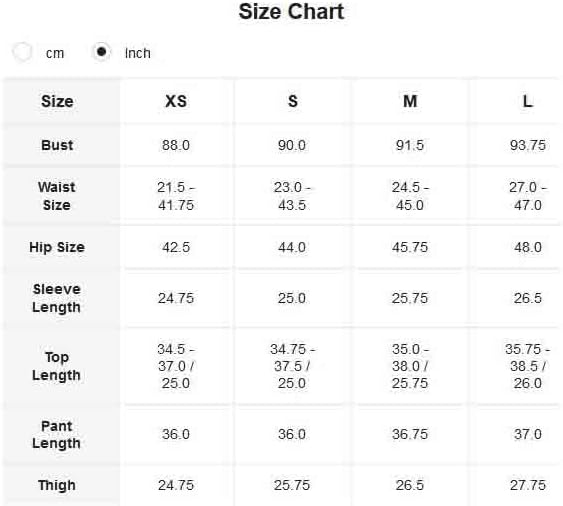
Task: Click the Top Length row label
Action: click(56, 366)
